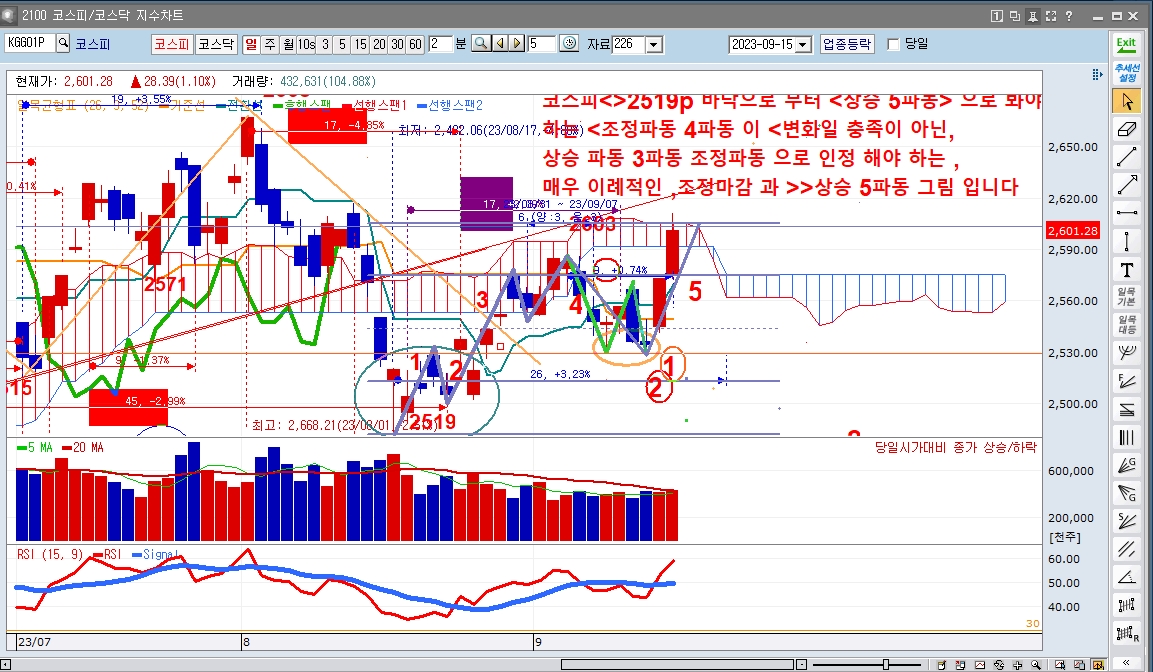Select the vertical line tool
This screenshot has width=1153, height=672.
1127,241
